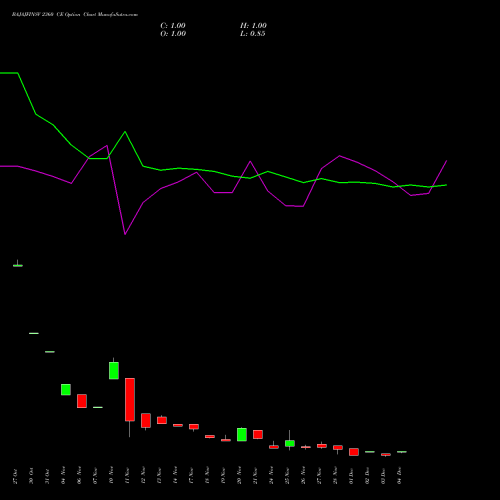Click the 03 Dec date label
Image resolution: width=500 pixels, height=500 pixels.
(383, 476)
